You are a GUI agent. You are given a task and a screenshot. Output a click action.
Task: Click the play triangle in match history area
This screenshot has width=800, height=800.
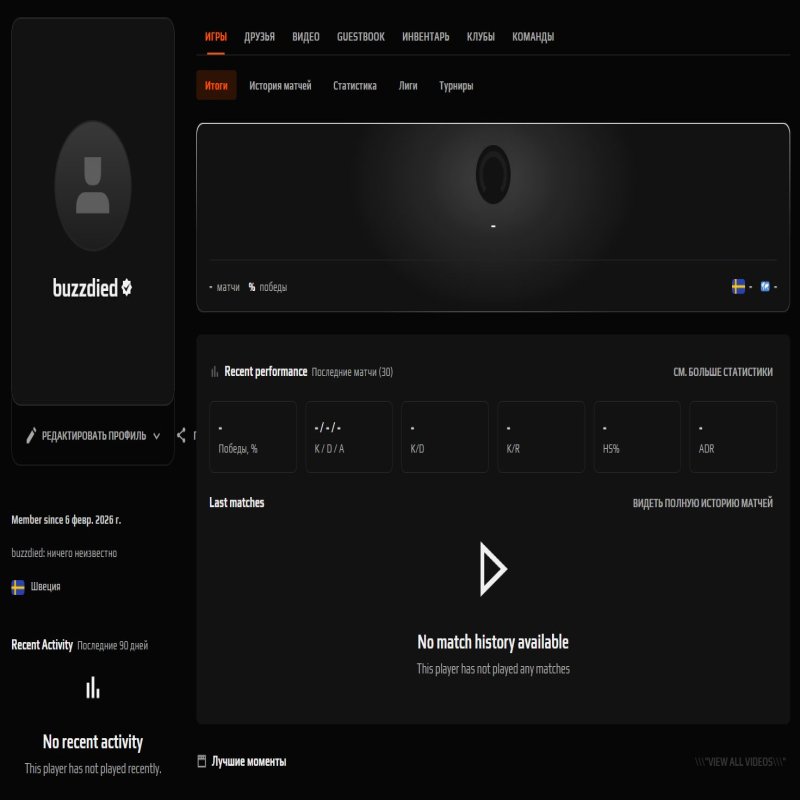(x=494, y=567)
